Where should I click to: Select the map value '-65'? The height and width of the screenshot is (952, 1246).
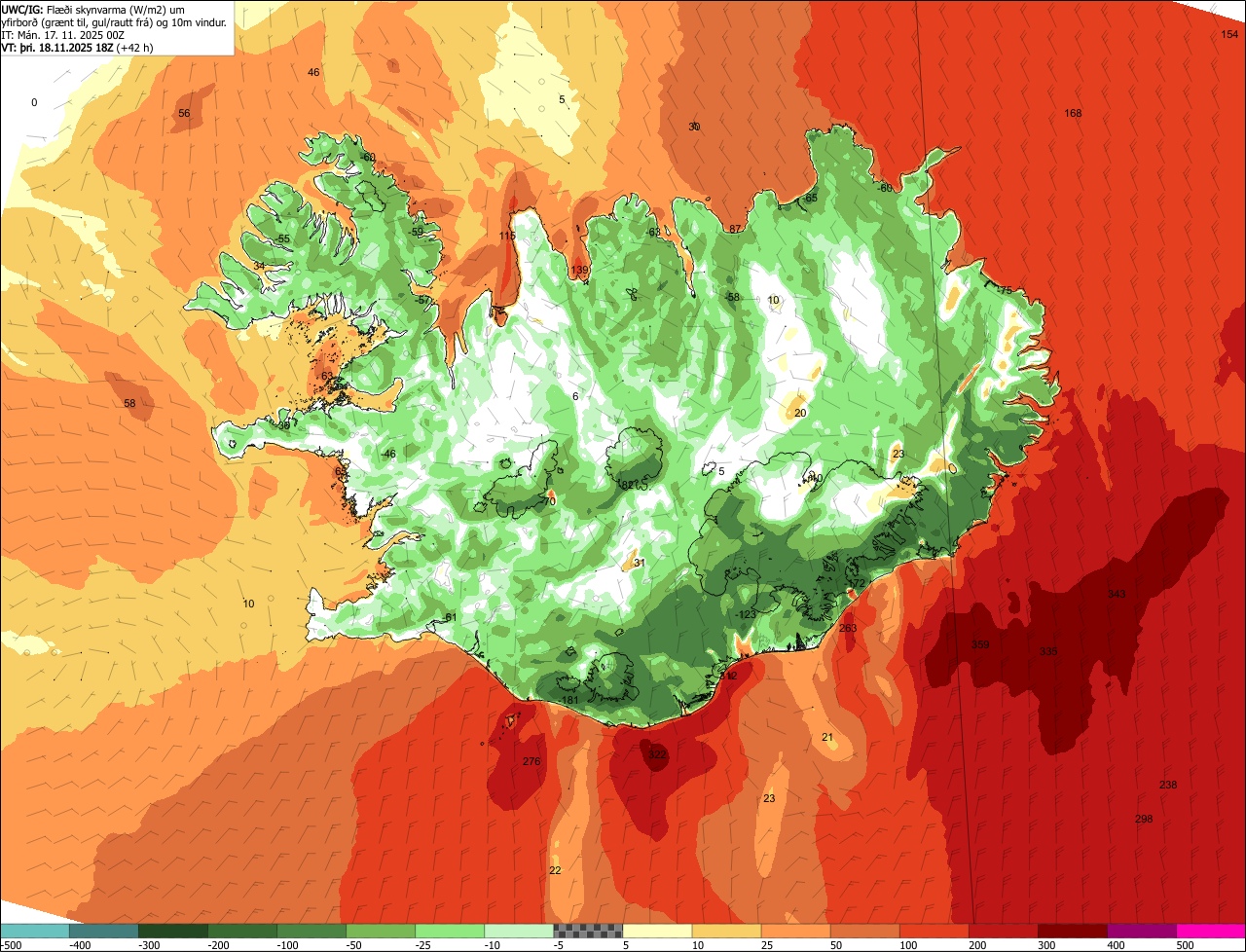(810, 199)
